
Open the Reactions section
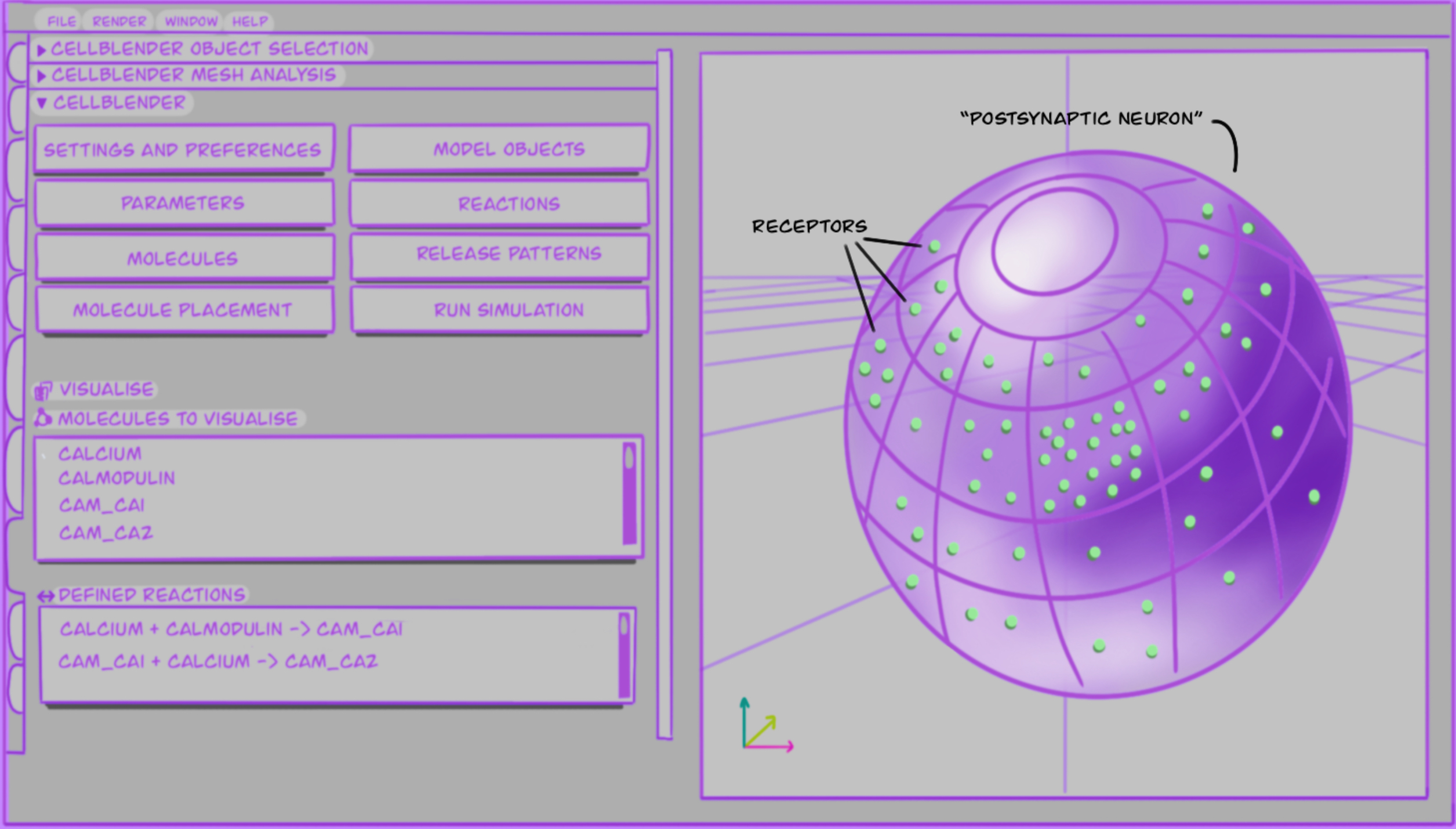499,204
